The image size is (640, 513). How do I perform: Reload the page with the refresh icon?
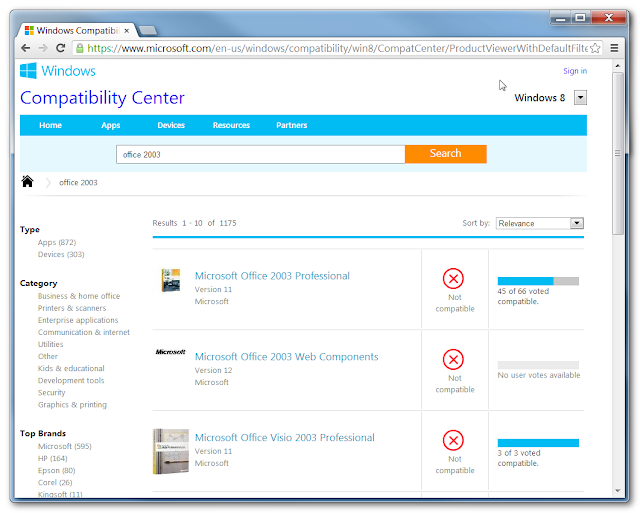pos(60,48)
